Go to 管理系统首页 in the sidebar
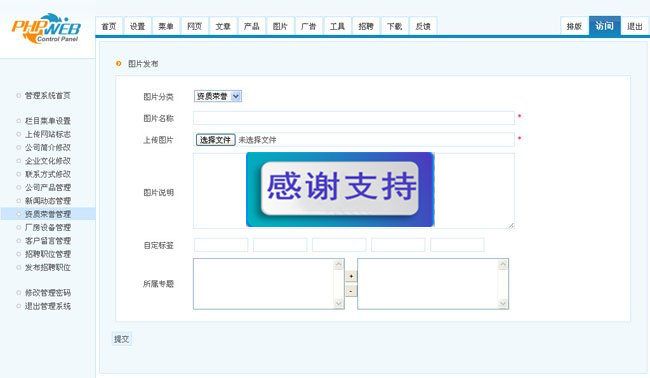 click(x=48, y=95)
